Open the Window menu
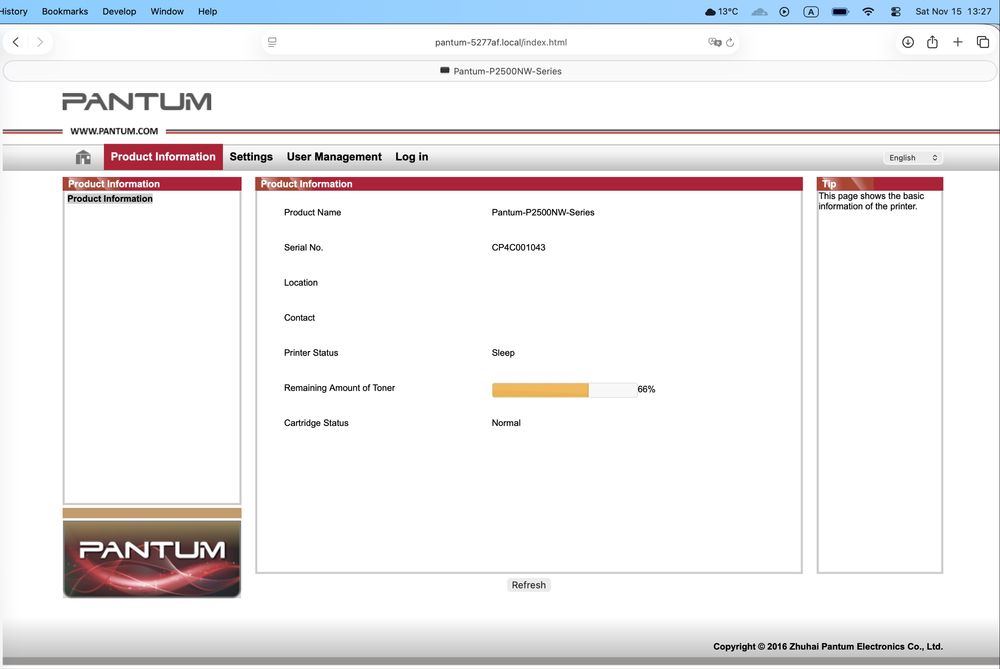 (167, 11)
